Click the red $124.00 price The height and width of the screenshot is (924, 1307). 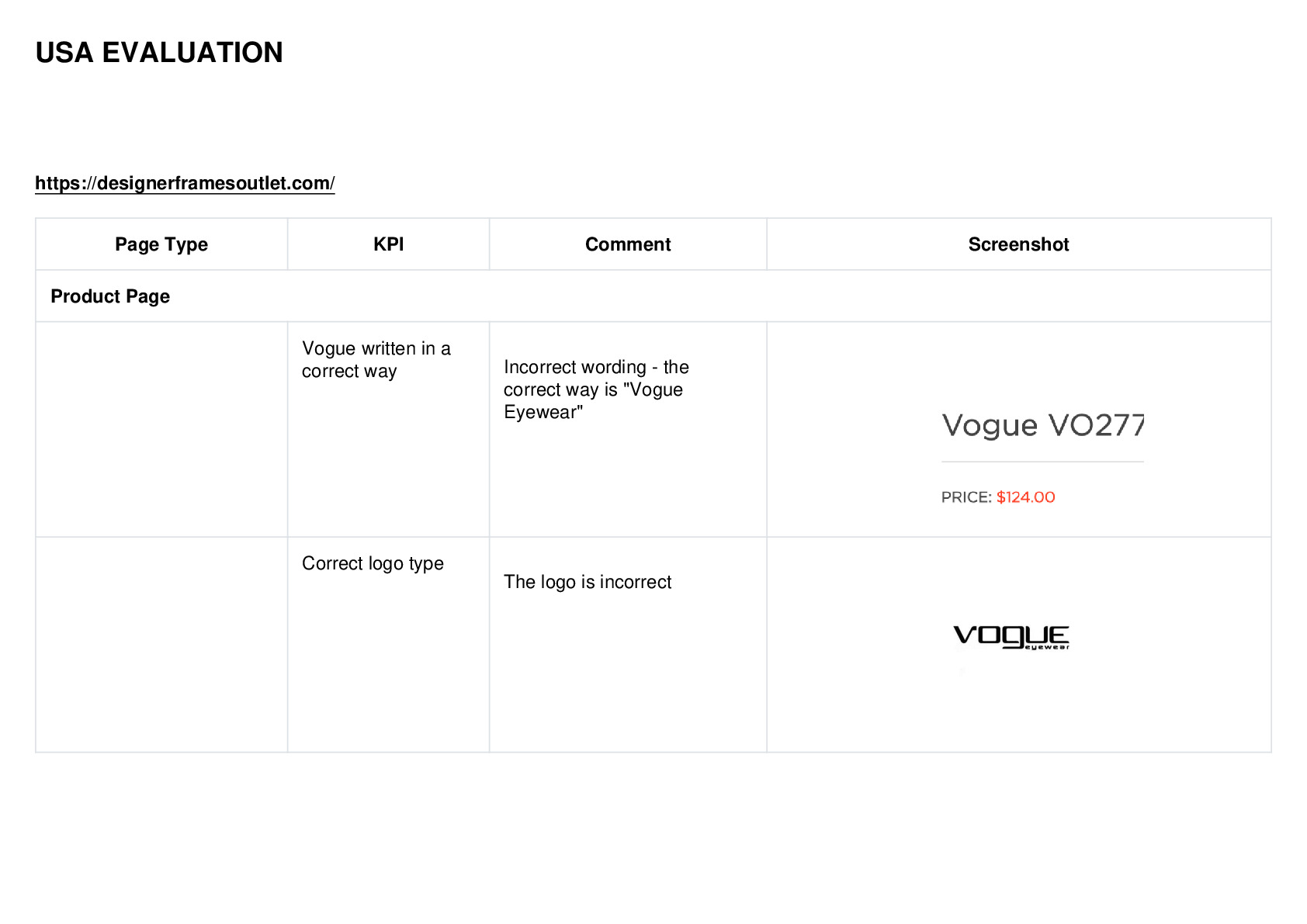tap(1026, 497)
